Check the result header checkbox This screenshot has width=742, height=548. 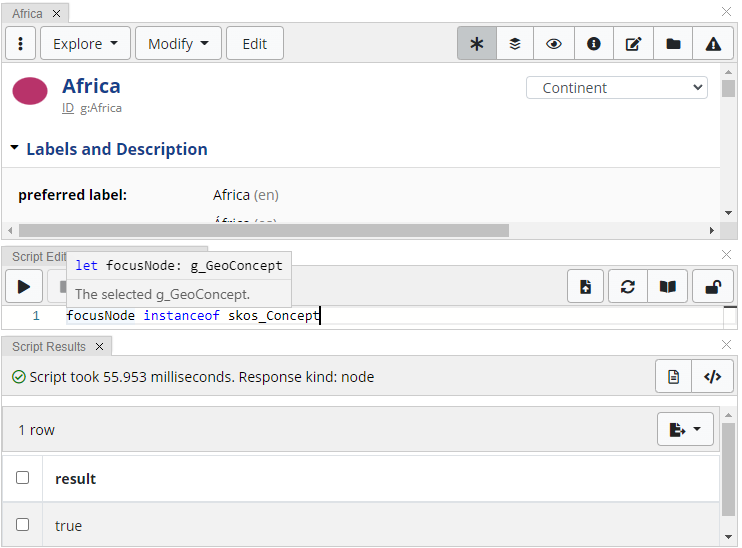(23, 478)
